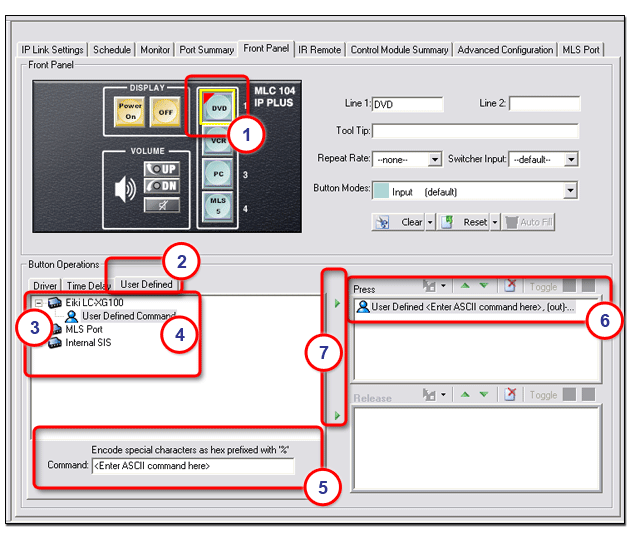Viewport: 630px width, 537px height.
Task: Open the Port Summary tab
Action: [207, 50]
